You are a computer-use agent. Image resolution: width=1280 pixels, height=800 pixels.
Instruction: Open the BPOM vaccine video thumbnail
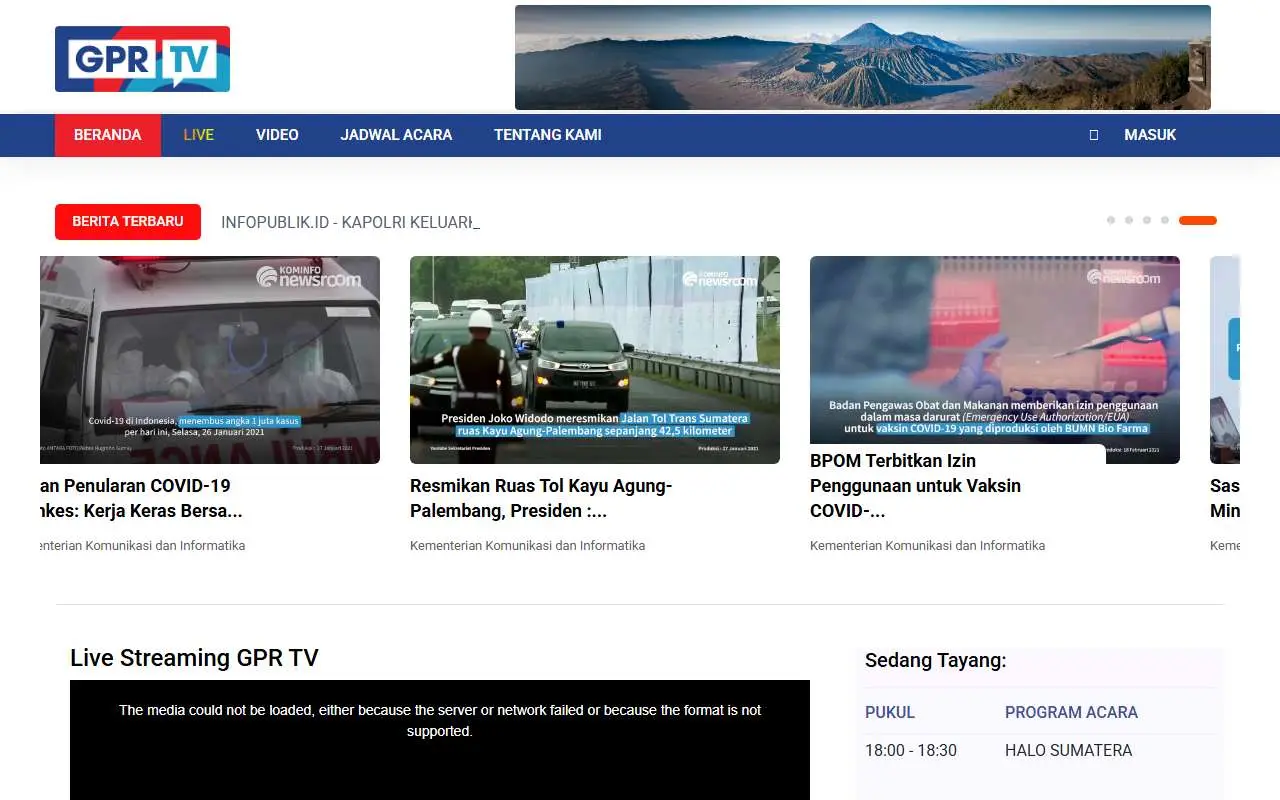(995, 360)
